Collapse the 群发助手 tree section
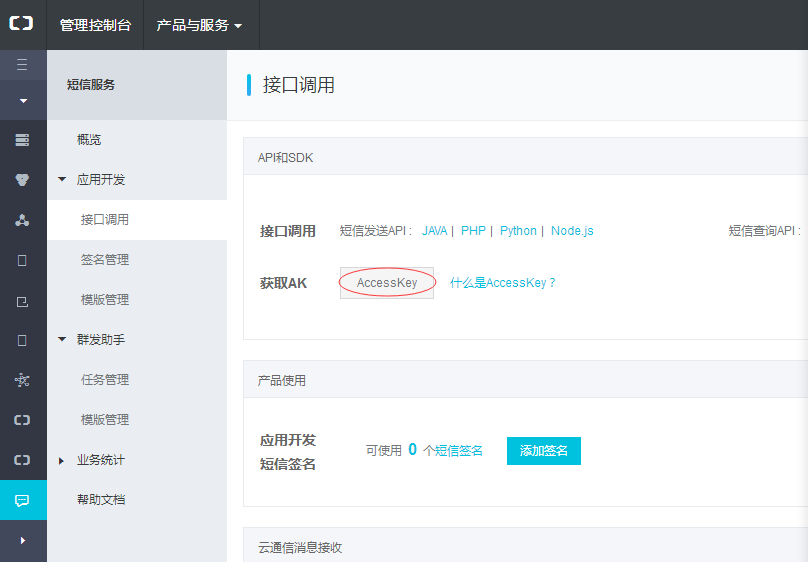Image resolution: width=808 pixels, height=562 pixels. [62, 340]
